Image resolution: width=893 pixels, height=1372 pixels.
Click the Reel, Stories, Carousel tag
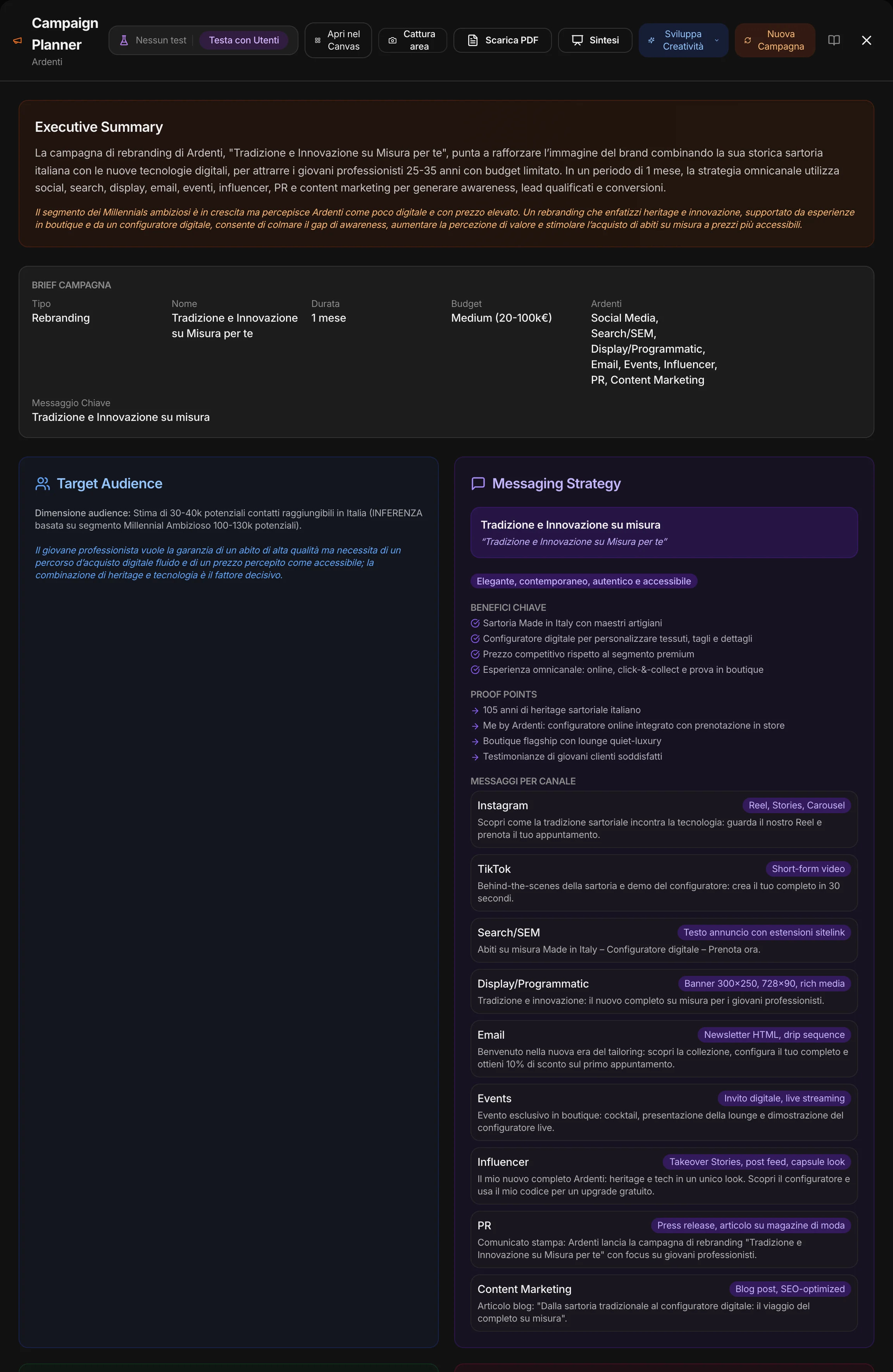[797, 805]
